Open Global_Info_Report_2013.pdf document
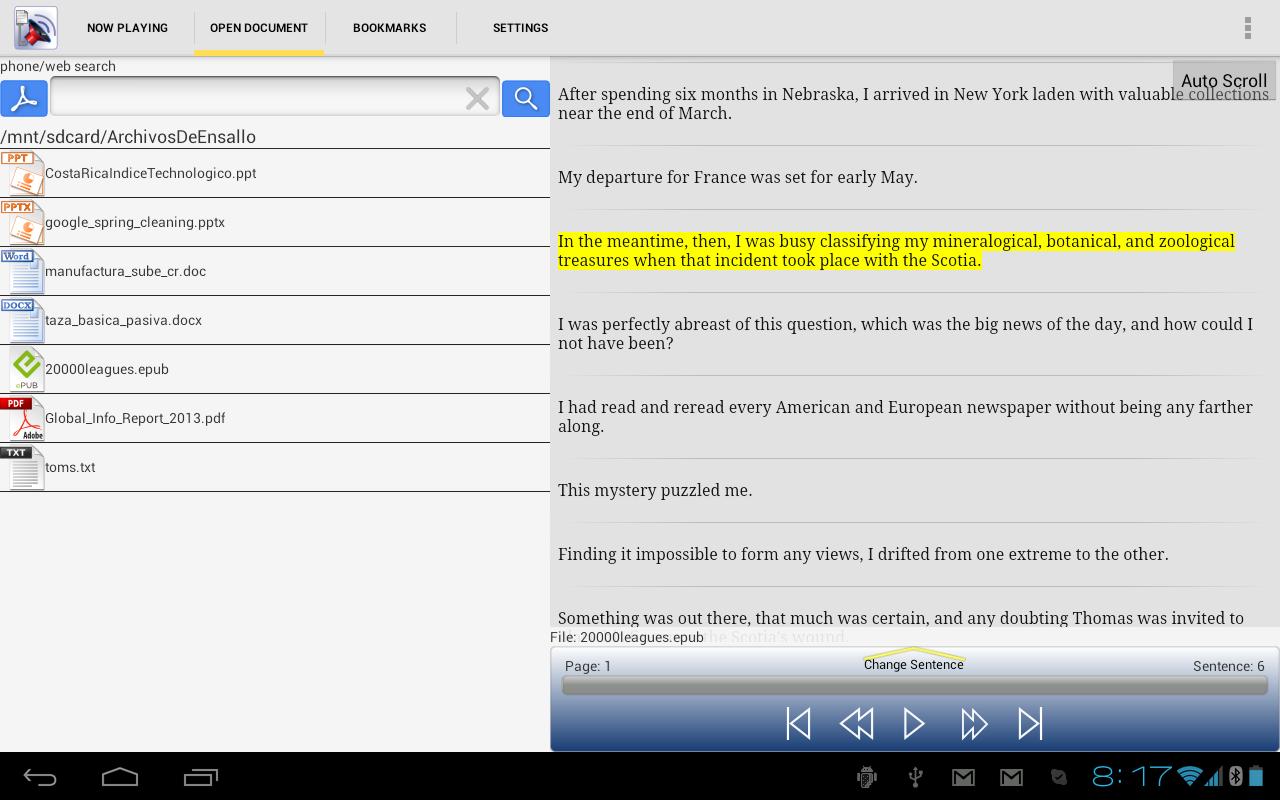 point(135,418)
